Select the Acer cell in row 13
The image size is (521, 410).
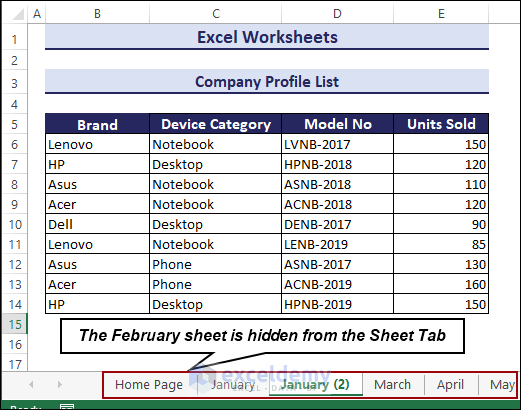[97, 284]
